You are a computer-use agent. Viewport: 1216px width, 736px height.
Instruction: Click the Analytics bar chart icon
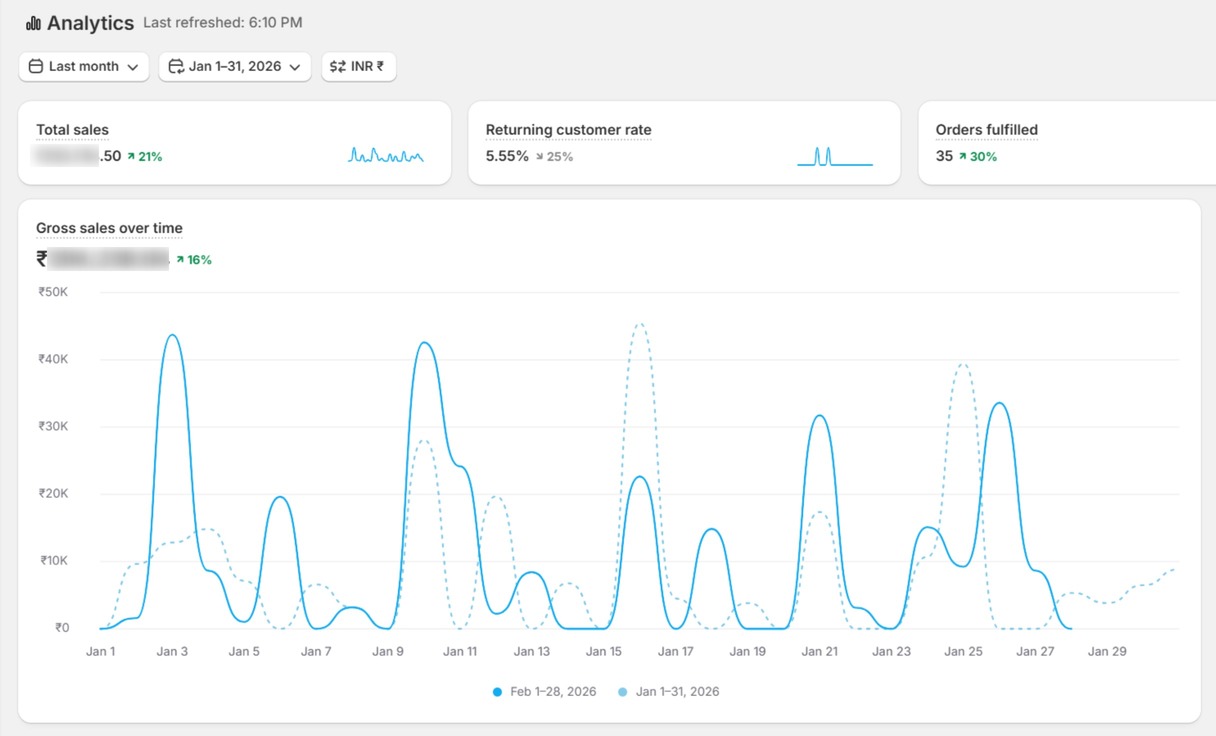point(33,23)
